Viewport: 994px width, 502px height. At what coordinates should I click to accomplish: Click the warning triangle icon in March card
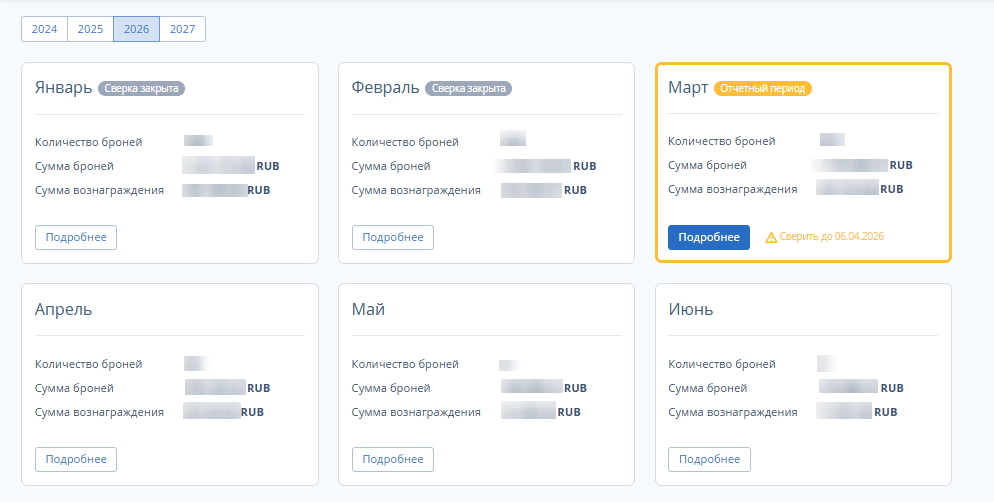[771, 238]
